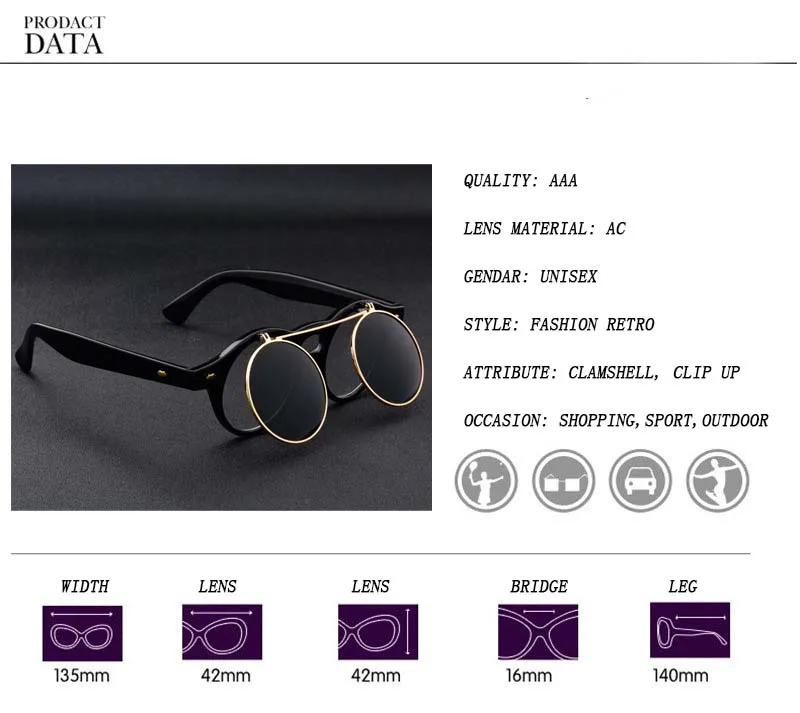Screen dimensions: 800x713
Task: Click the 16mm bridge value
Action: click(x=529, y=676)
